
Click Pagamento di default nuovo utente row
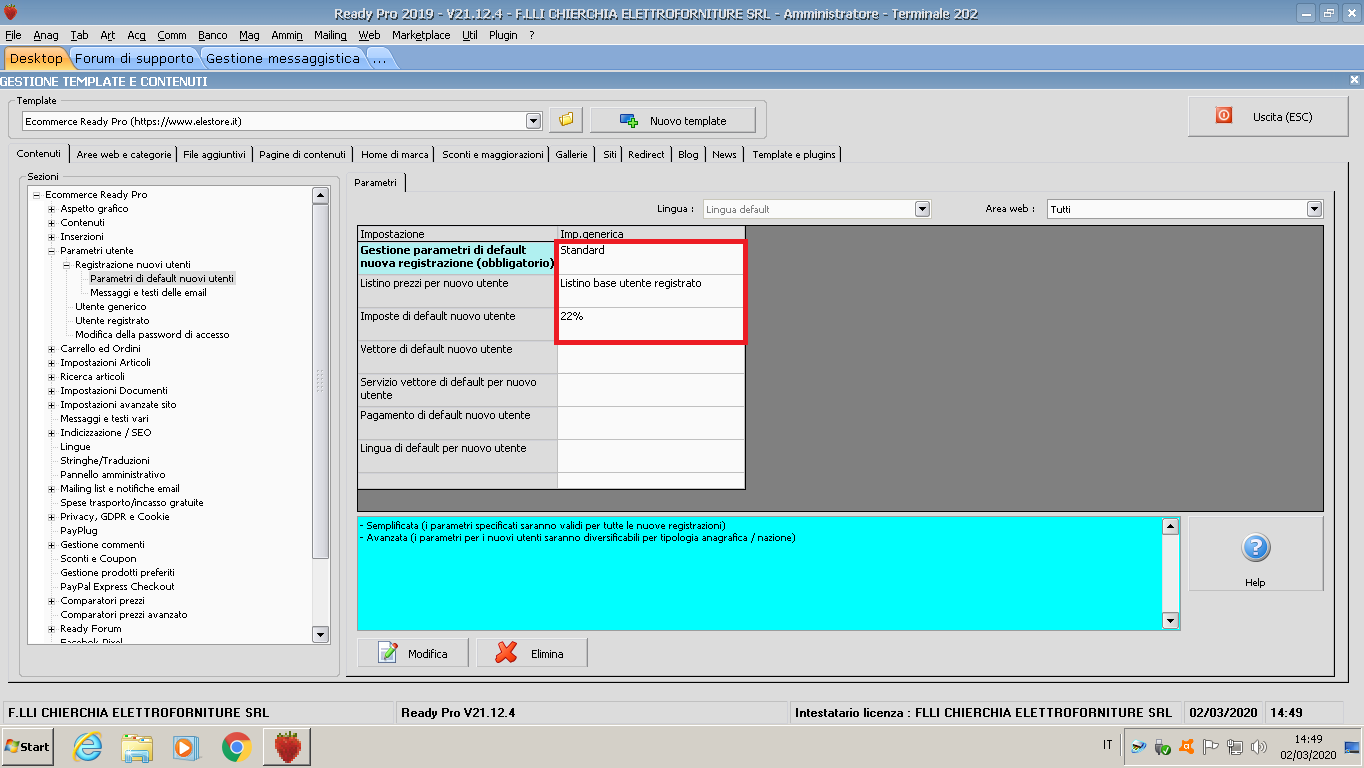pos(551,423)
